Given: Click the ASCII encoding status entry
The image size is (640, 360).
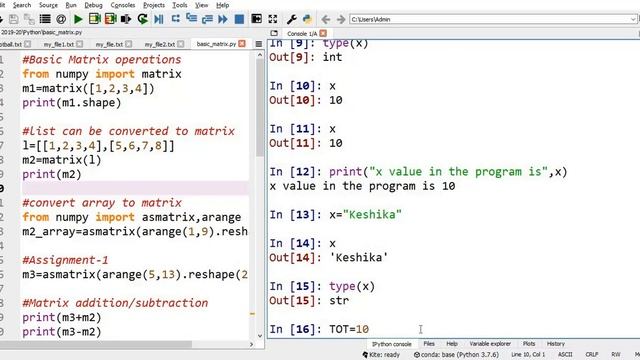Looking at the screenshot, I should pos(565,355).
